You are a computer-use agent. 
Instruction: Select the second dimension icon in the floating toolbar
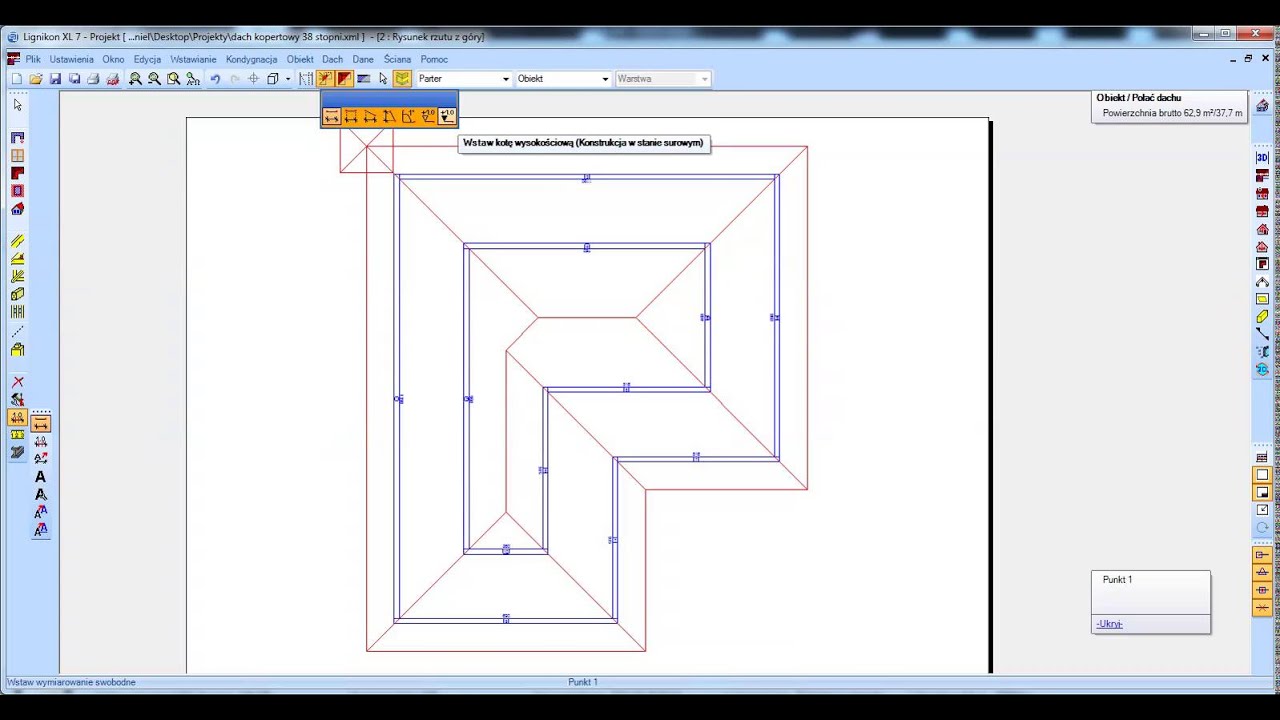pos(351,117)
